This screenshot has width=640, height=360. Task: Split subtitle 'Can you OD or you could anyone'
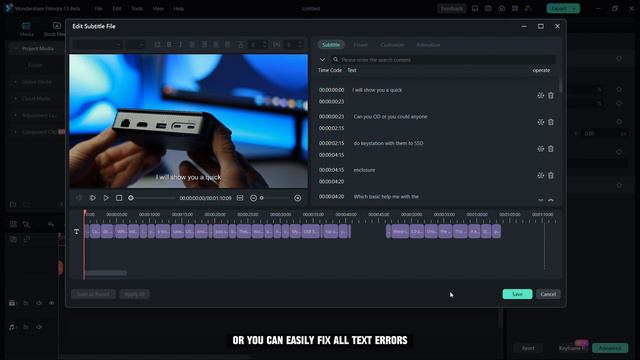point(540,122)
